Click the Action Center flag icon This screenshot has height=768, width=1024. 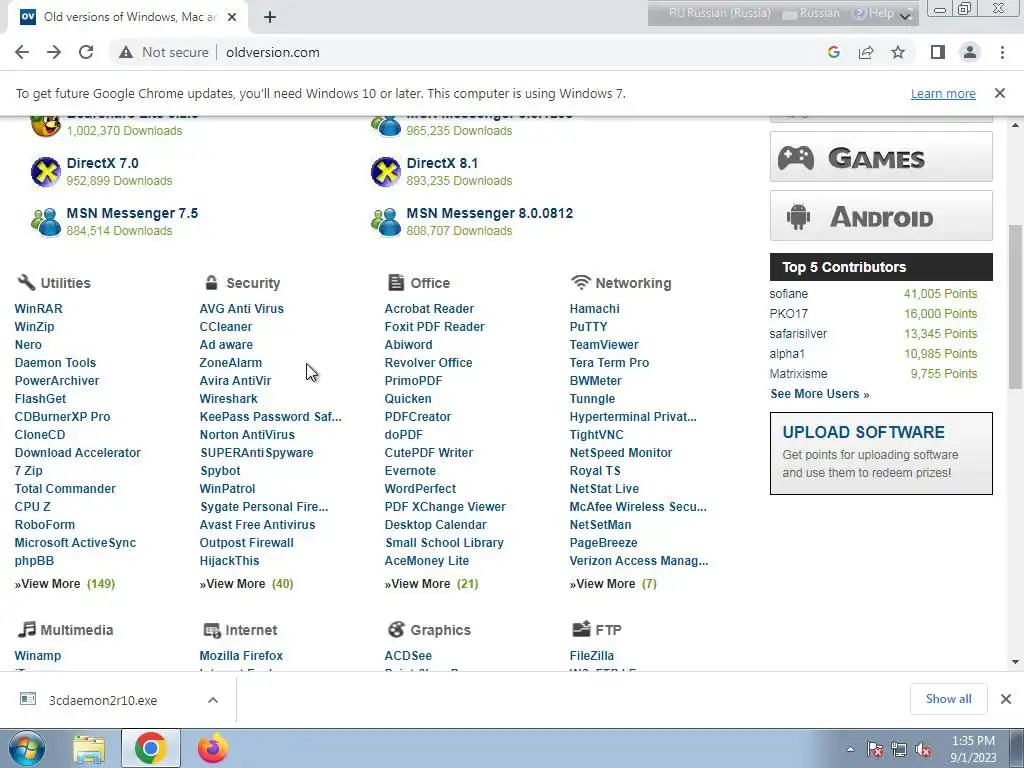(x=875, y=749)
